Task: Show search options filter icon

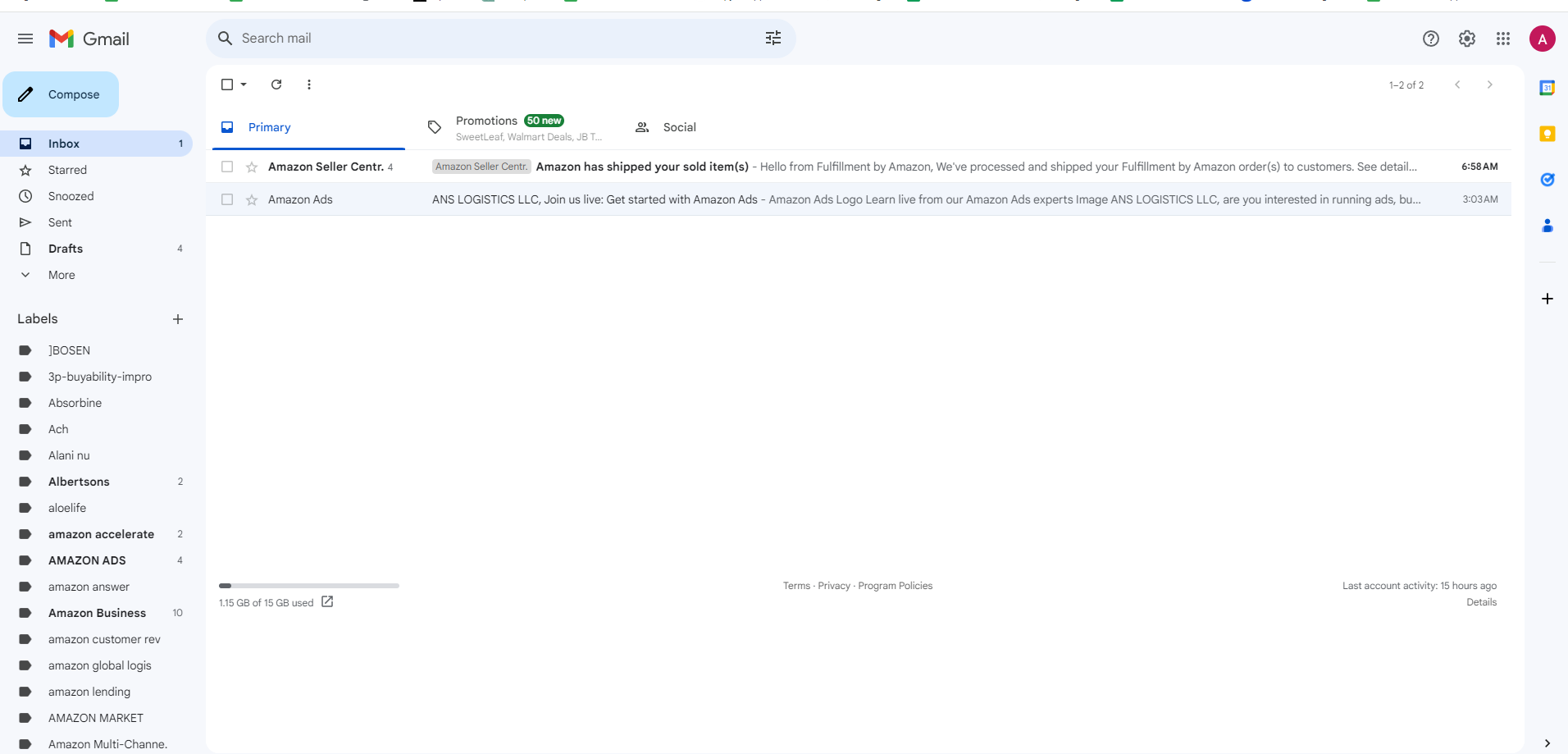Action: 773,38
